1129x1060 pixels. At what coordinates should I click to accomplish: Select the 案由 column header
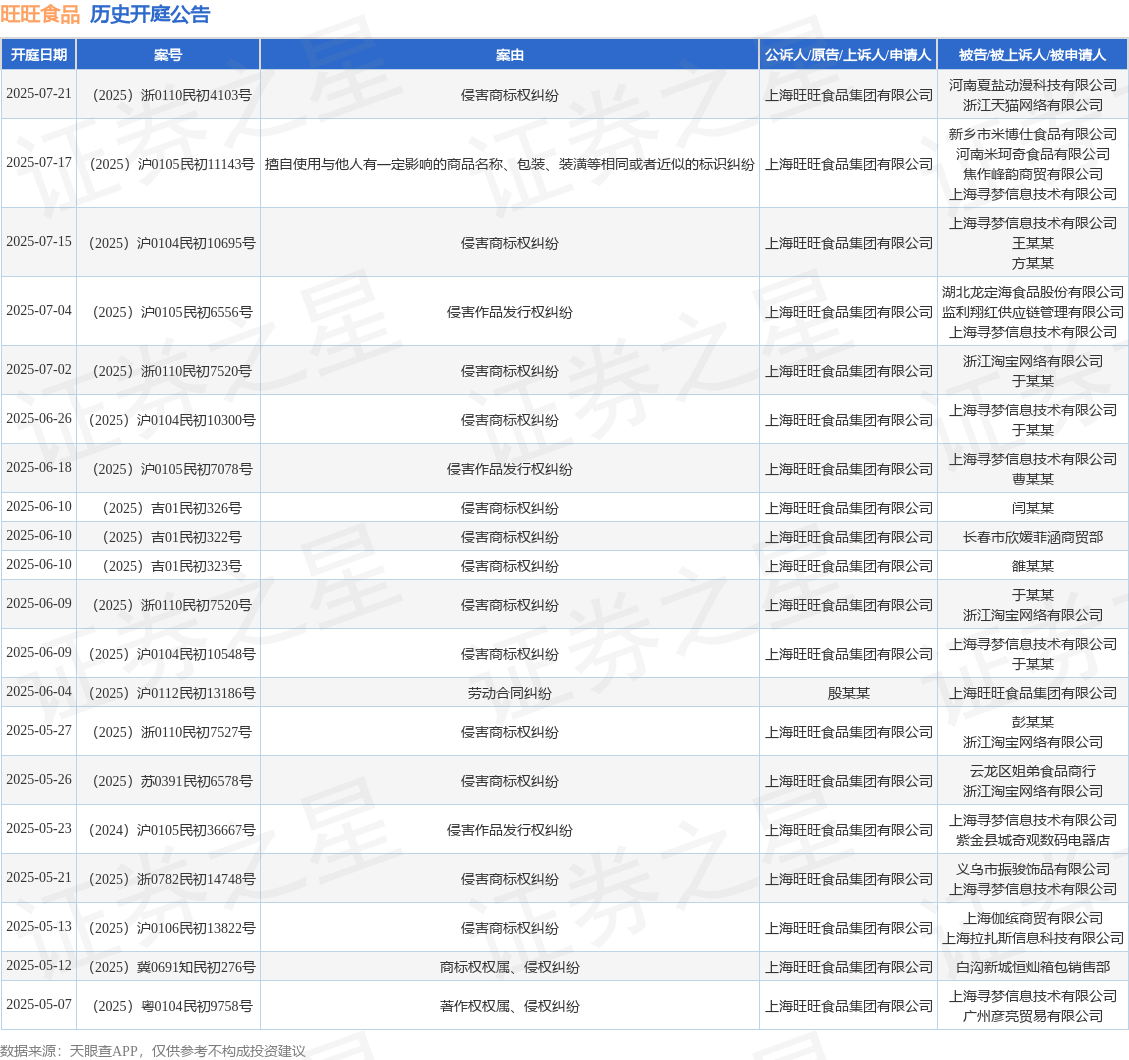pos(510,55)
